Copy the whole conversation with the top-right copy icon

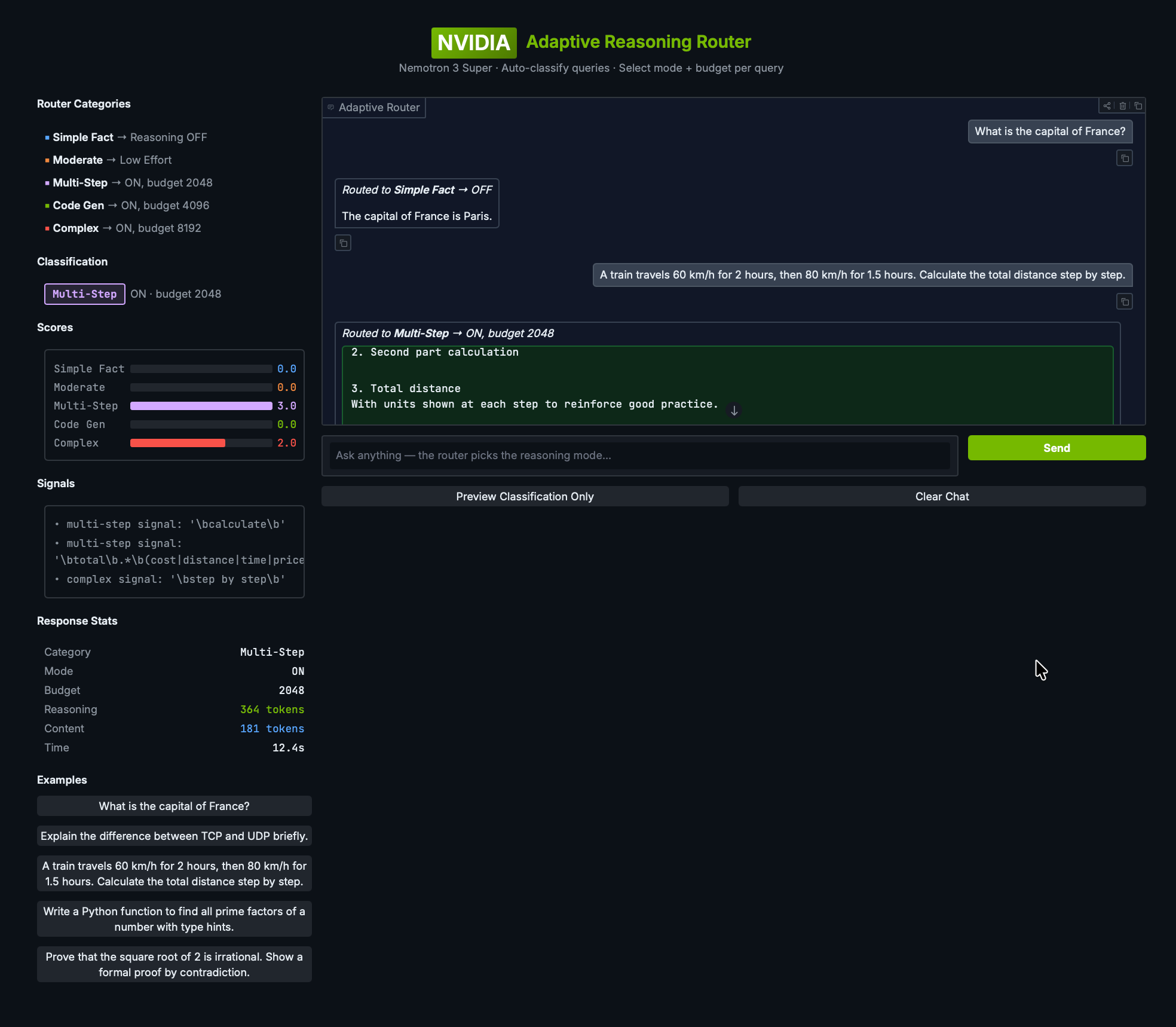click(x=1138, y=106)
